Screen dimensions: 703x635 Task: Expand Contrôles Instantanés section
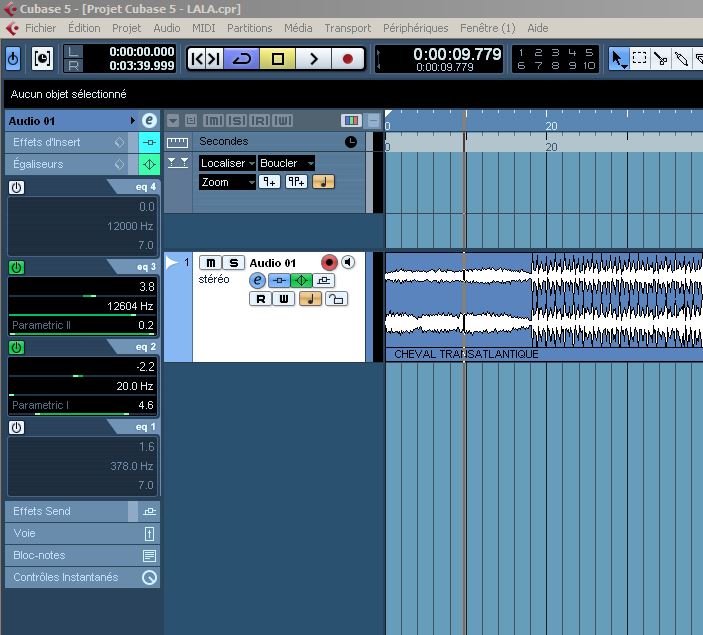click(82, 577)
